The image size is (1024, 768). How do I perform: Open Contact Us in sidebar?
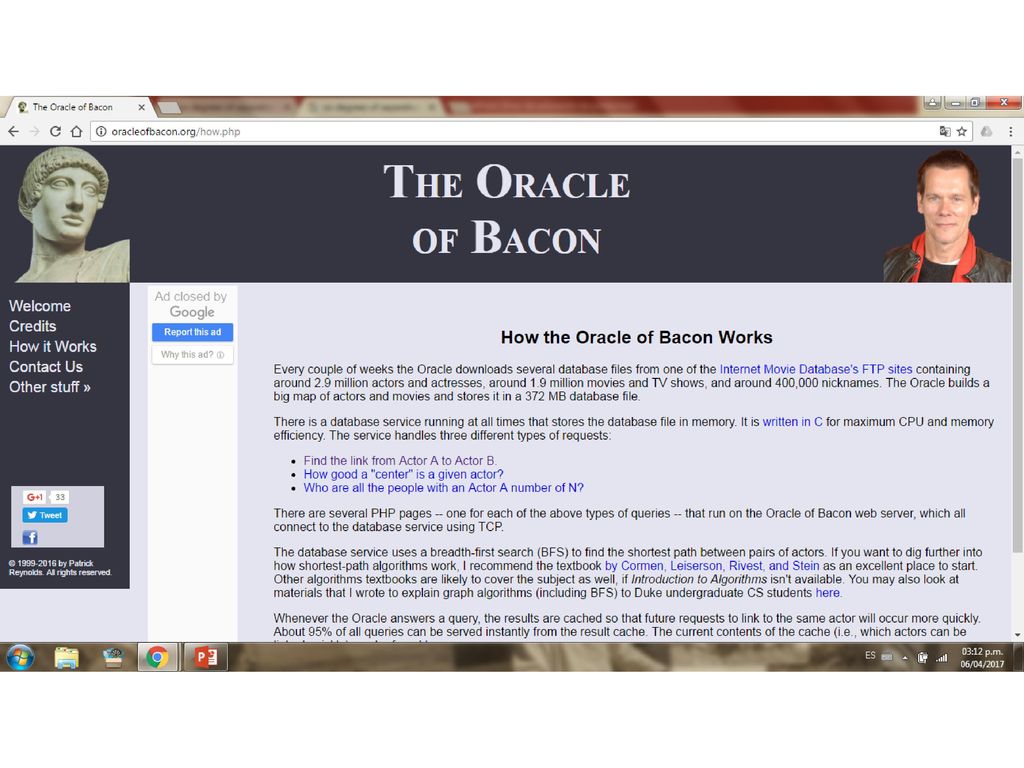[46, 366]
